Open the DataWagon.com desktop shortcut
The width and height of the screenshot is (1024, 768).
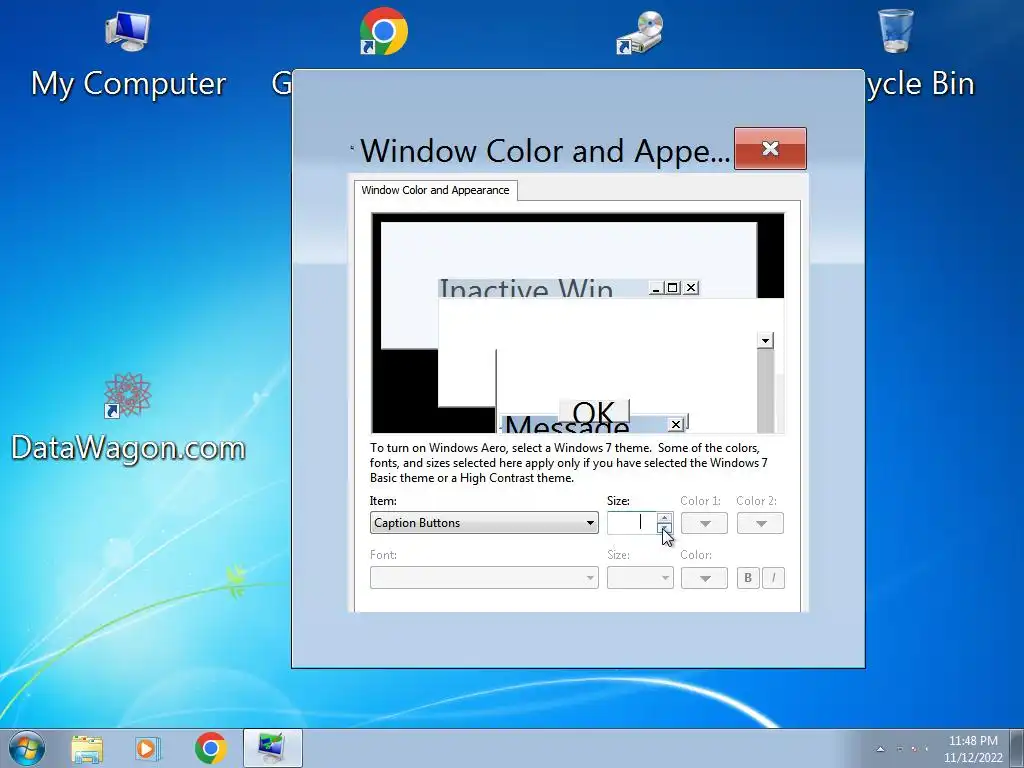(128, 418)
